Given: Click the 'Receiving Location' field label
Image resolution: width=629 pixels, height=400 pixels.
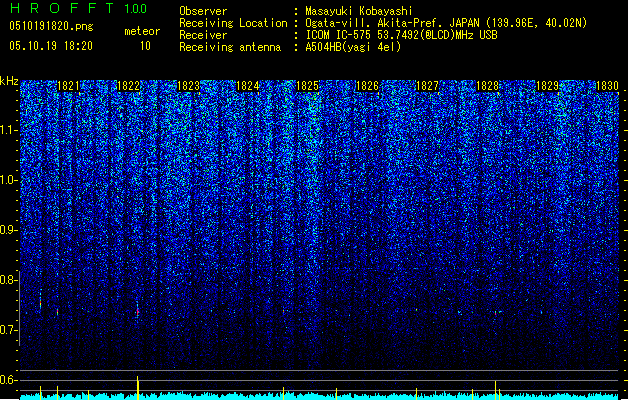Looking at the screenshot, I should [233, 23].
